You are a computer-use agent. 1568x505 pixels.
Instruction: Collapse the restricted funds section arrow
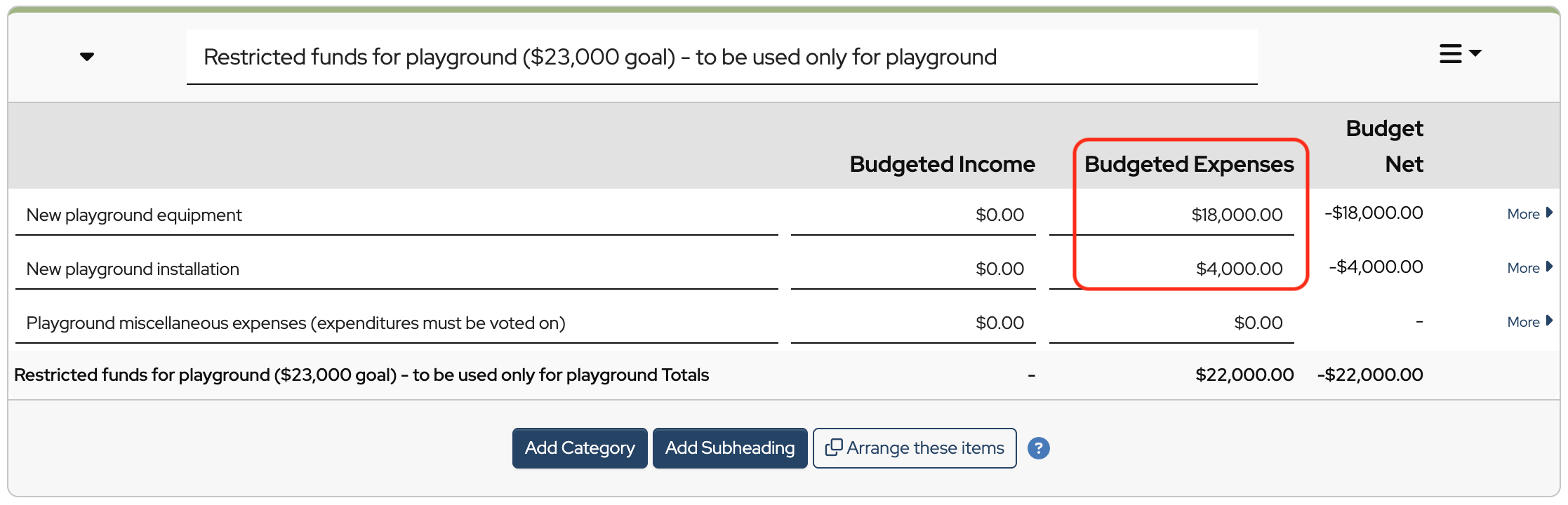(87, 57)
